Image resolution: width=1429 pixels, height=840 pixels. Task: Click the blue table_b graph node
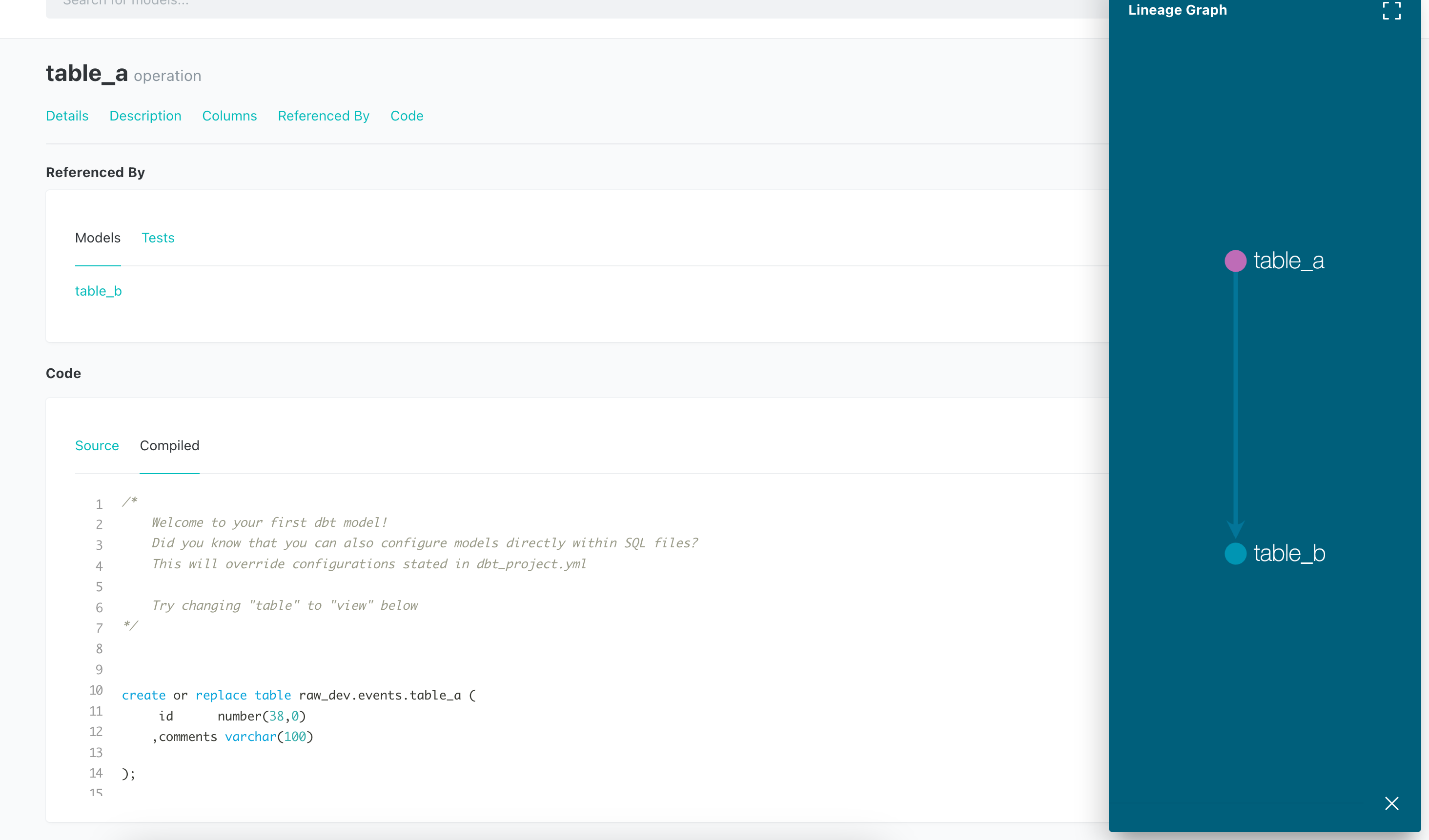point(1235,553)
